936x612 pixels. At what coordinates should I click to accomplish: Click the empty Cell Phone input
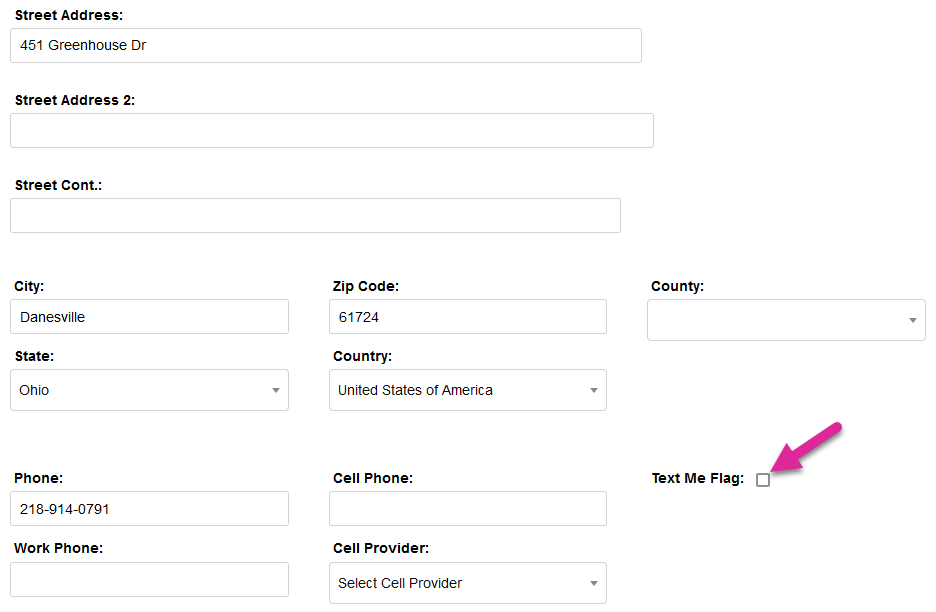tap(467, 509)
